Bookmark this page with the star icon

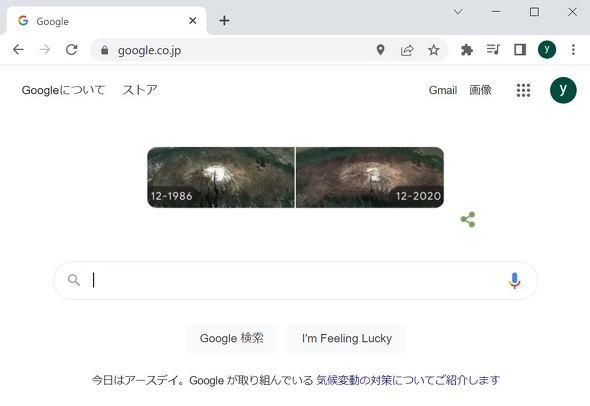click(x=433, y=50)
